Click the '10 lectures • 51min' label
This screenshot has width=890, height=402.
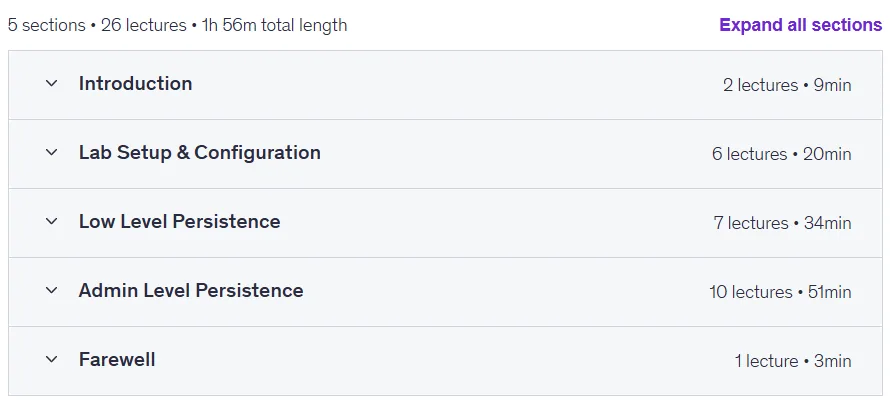[780, 292]
